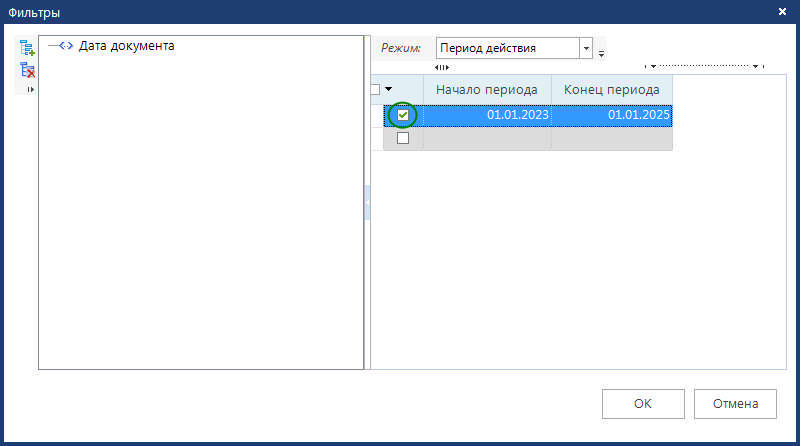801x446 pixels.
Task: Toggle the header select-all checkbox
Action: [x=375, y=90]
